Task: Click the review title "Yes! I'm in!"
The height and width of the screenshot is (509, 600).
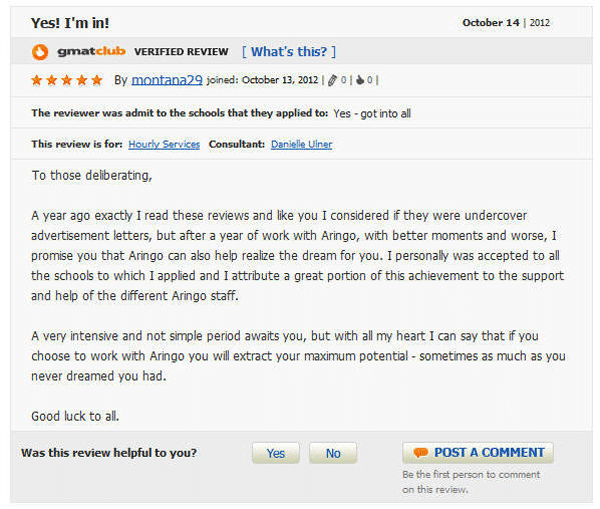Action: point(70,23)
